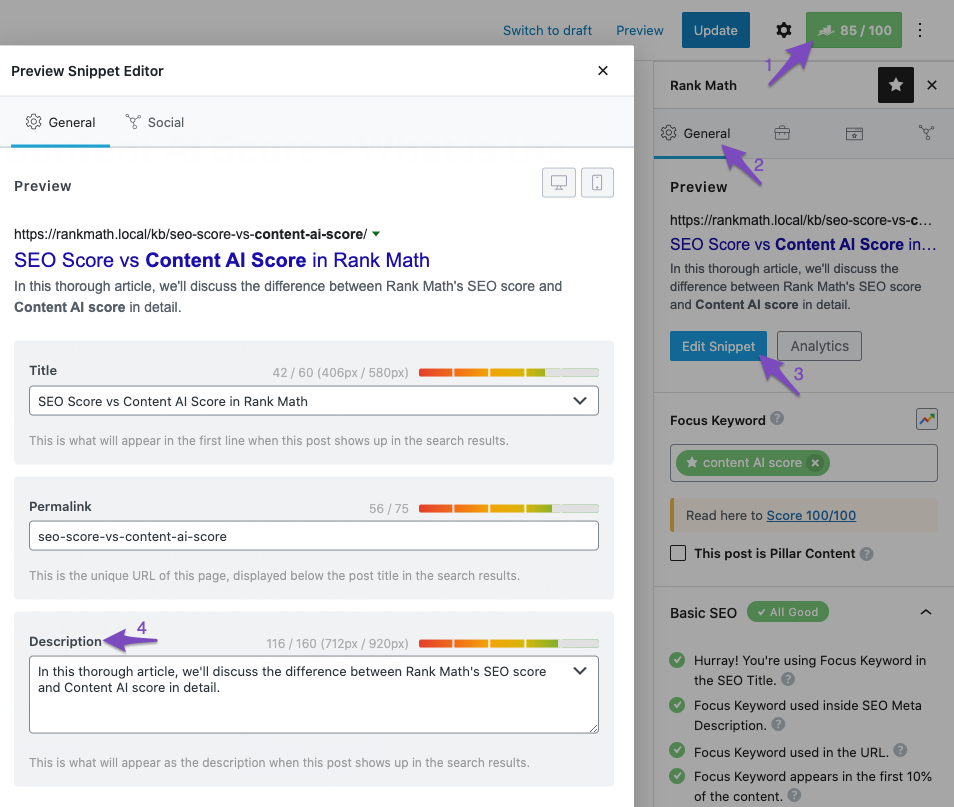Click sidebar preview title SEO Score vs Content AI

803,244
